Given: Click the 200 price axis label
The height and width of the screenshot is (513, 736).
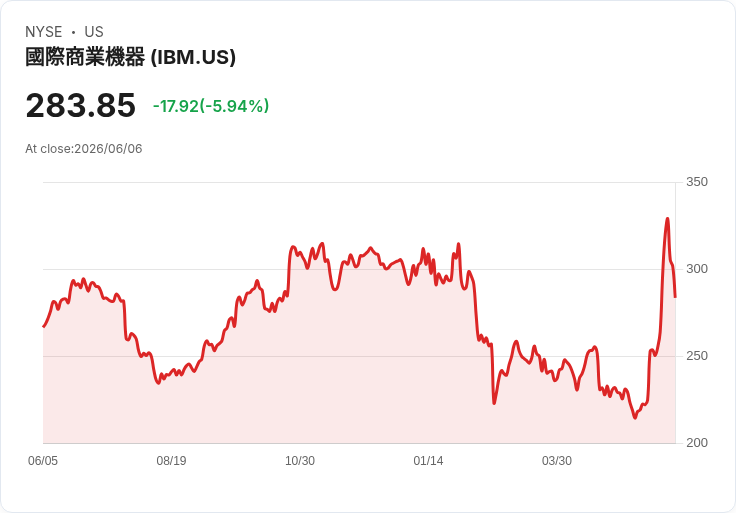Looking at the screenshot, I should [697, 443].
